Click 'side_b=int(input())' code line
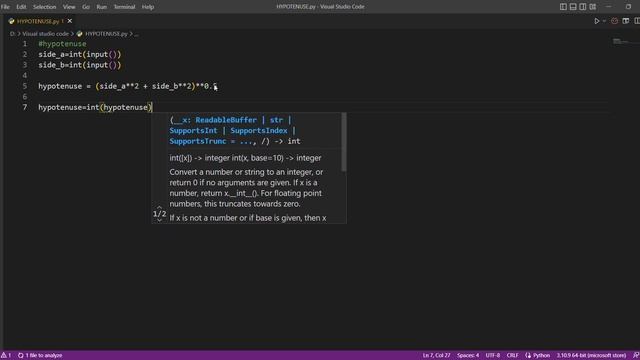The height and width of the screenshot is (360, 640). 80,65
